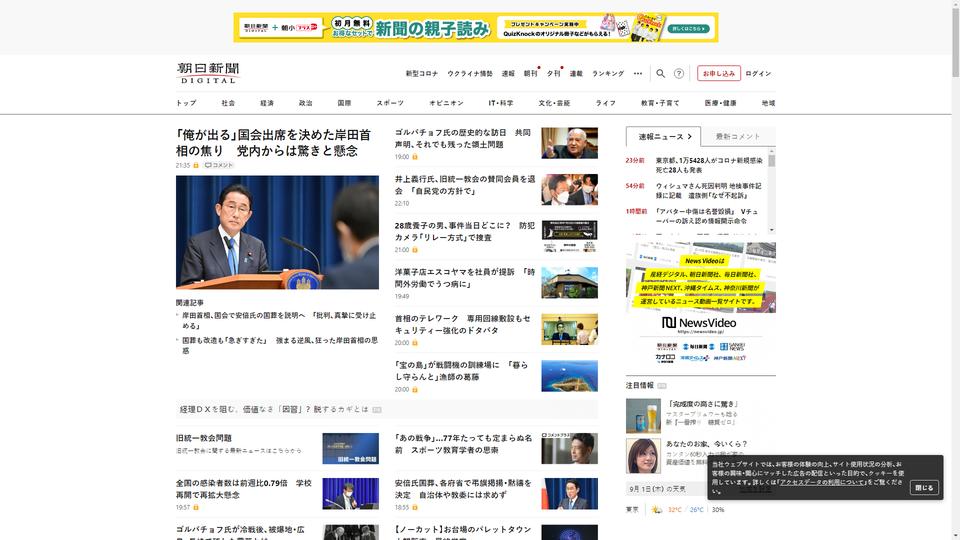The height and width of the screenshot is (540, 960).
Task: Open island aerial photo thumbnail
Action: click(x=569, y=376)
